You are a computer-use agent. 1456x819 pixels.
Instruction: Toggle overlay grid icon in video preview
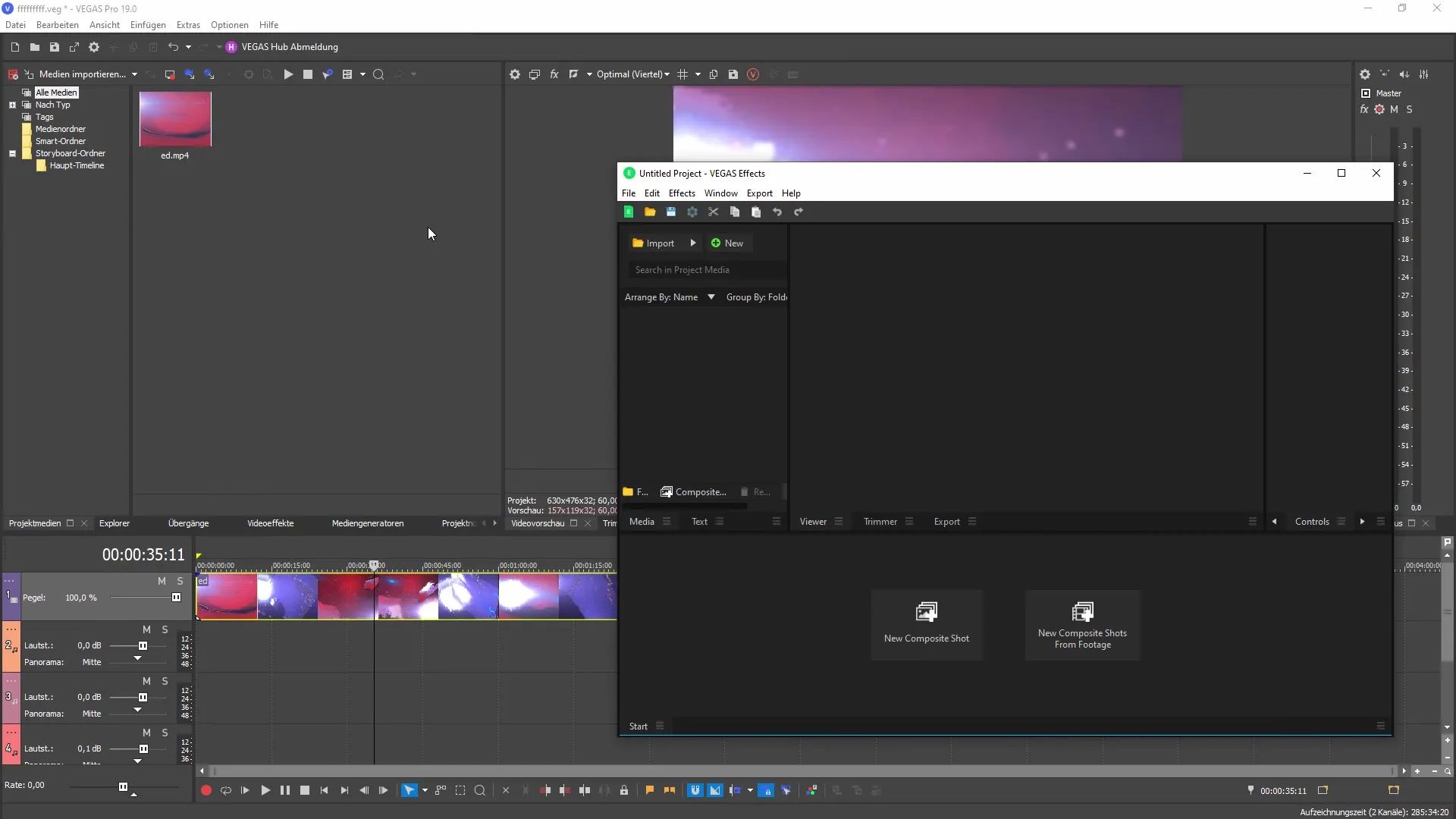click(682, 74)
